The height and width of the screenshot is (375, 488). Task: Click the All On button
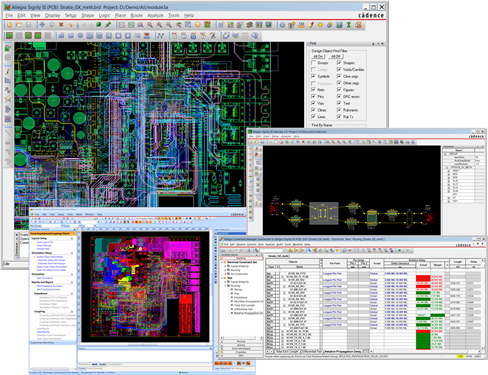318,56
